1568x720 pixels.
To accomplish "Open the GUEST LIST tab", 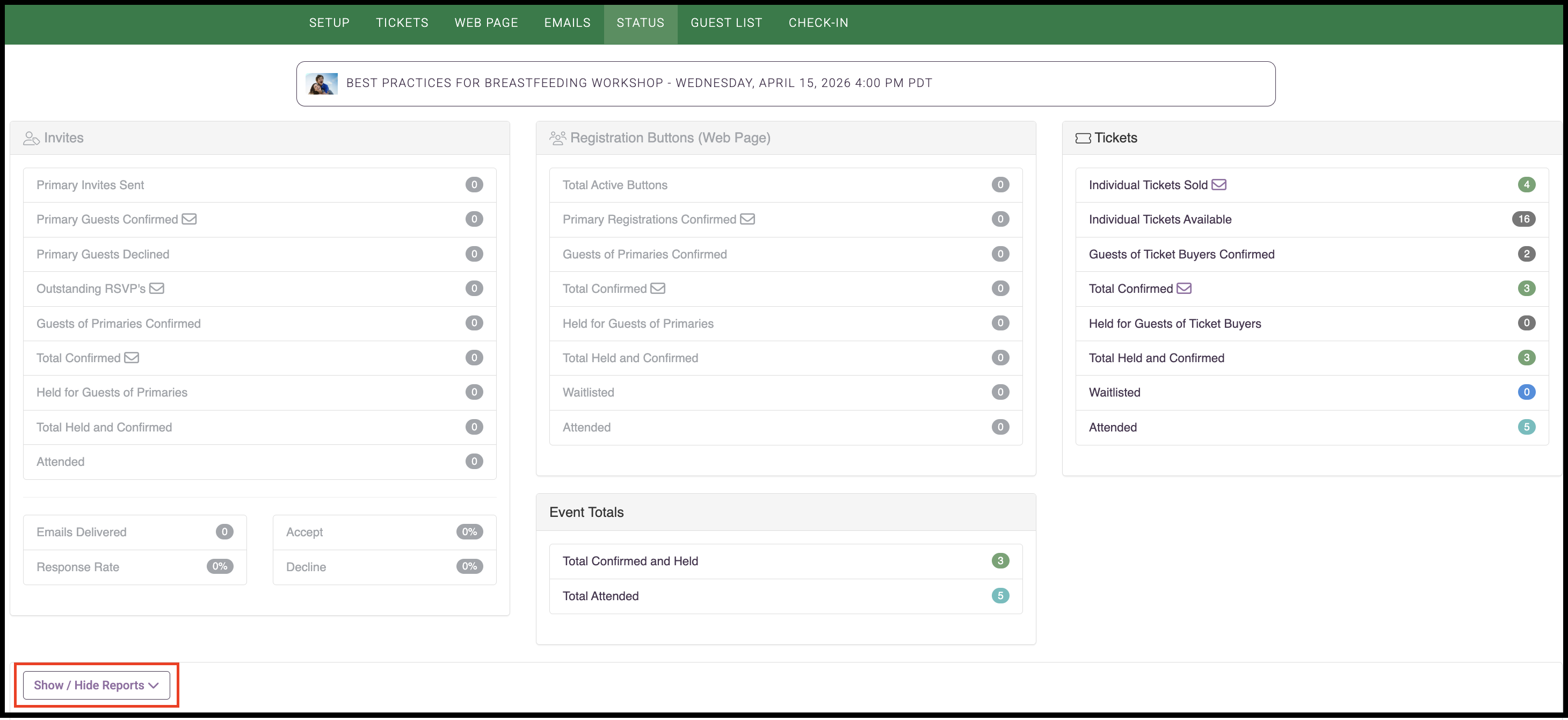I will tap(726, 23).
